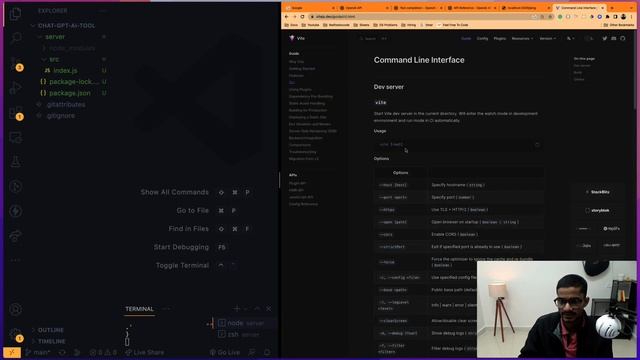Click the synchronize changes icon in status bar
Viewport: 640px width, 360px height.
click(x=62, y=352)
